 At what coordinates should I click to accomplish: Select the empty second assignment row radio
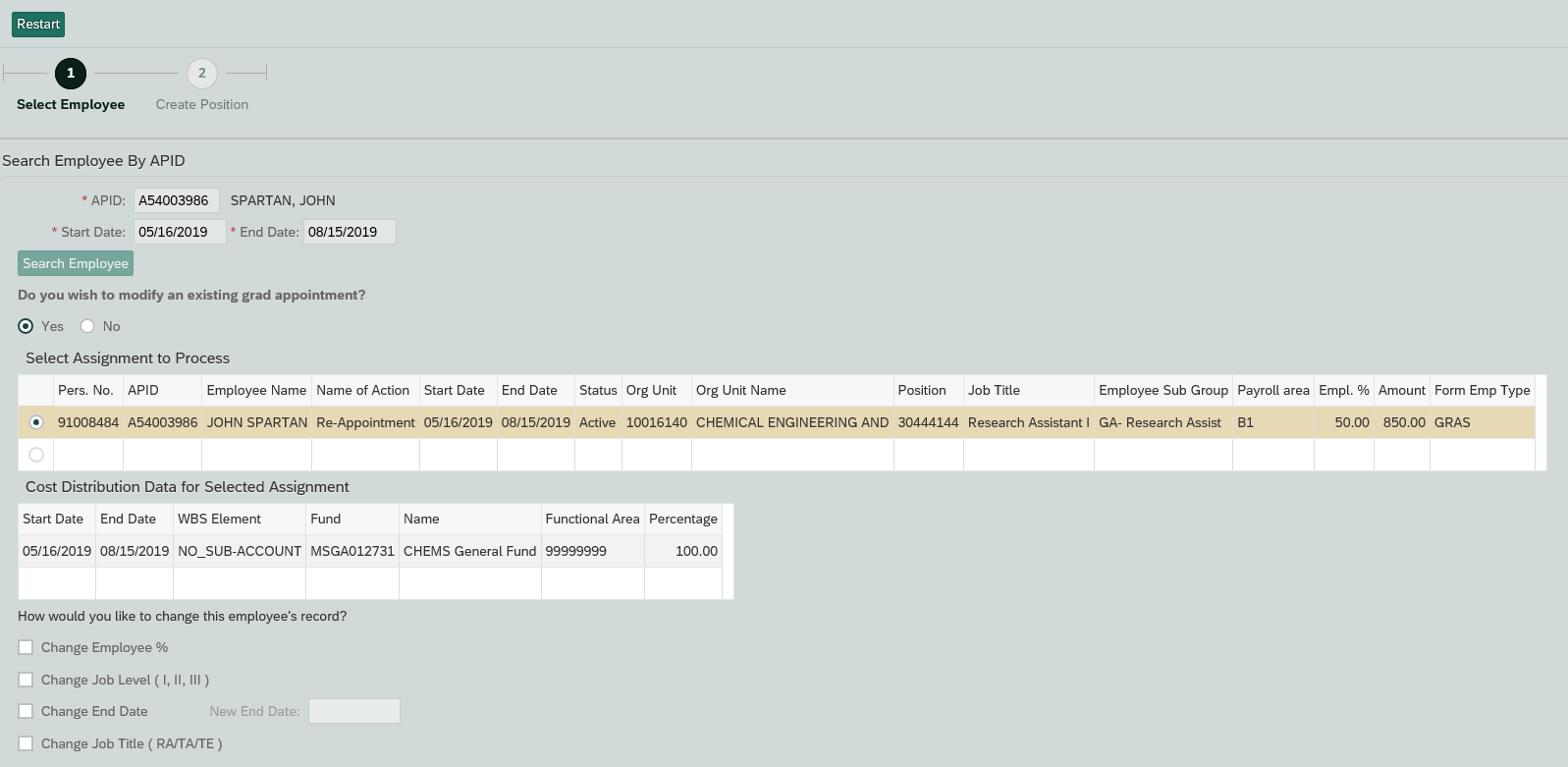(x=36, y=455)
